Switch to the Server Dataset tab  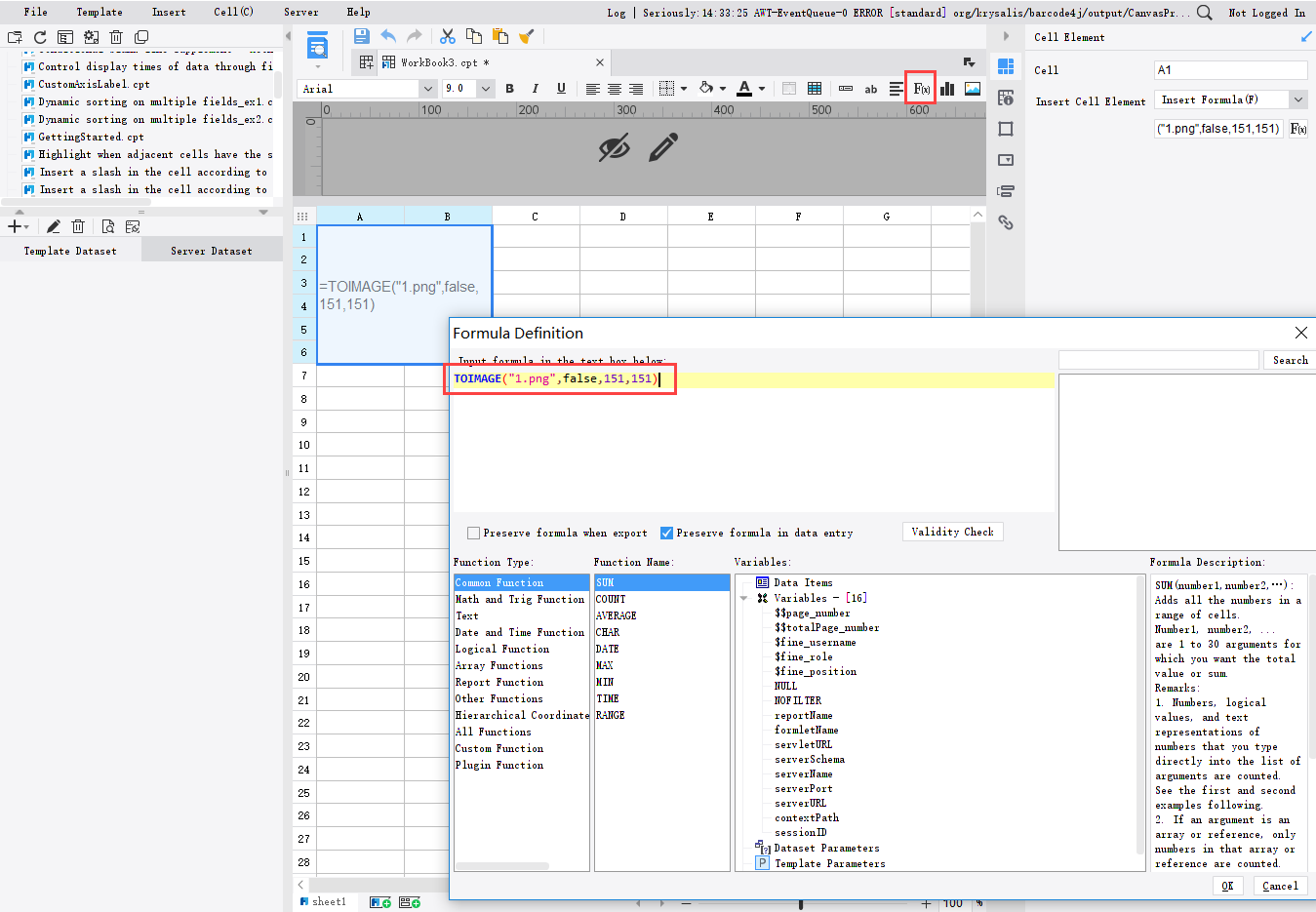tap(211, 250)
